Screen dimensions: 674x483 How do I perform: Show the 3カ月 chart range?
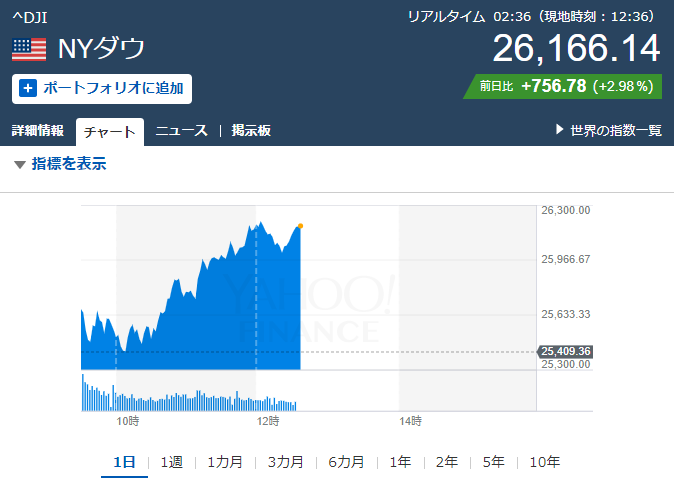point(285,462)
